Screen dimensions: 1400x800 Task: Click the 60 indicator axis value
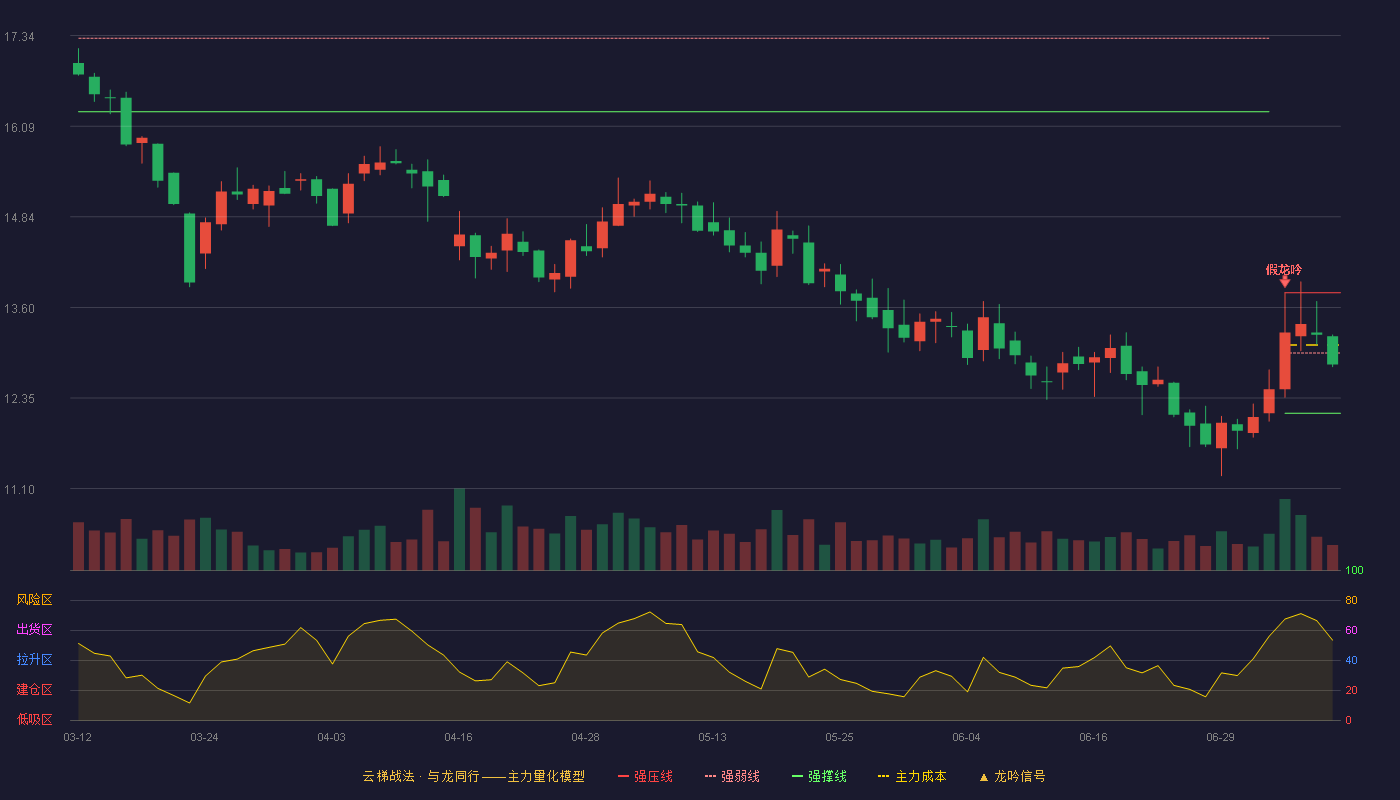tap(1351, 630)
